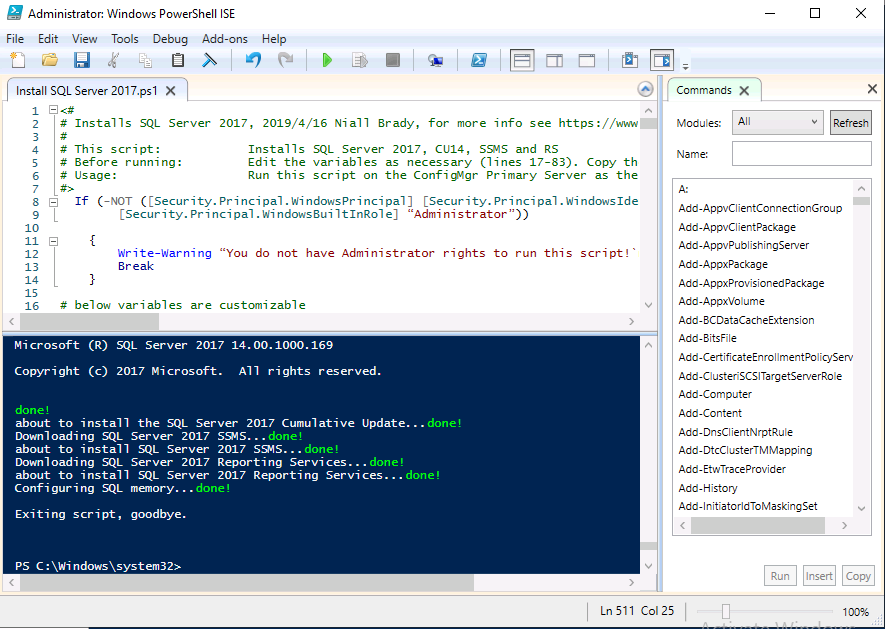
Task: Open the View menu
Action: tap(85, 39)
